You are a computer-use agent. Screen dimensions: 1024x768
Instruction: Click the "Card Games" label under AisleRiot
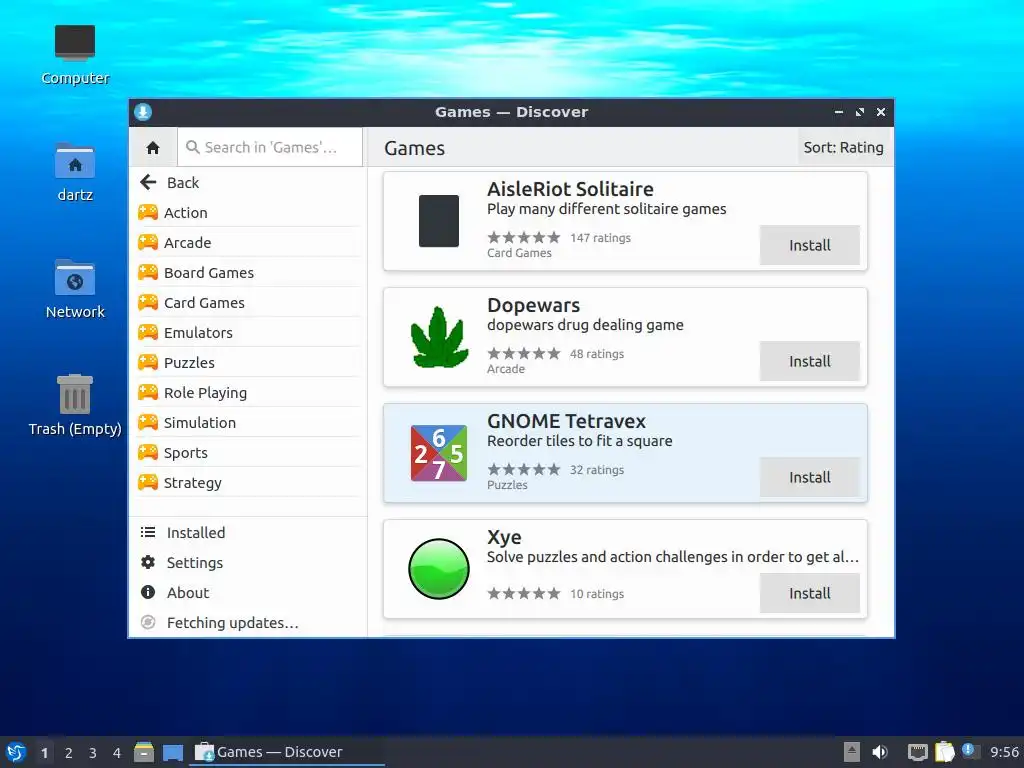(519, 253)
